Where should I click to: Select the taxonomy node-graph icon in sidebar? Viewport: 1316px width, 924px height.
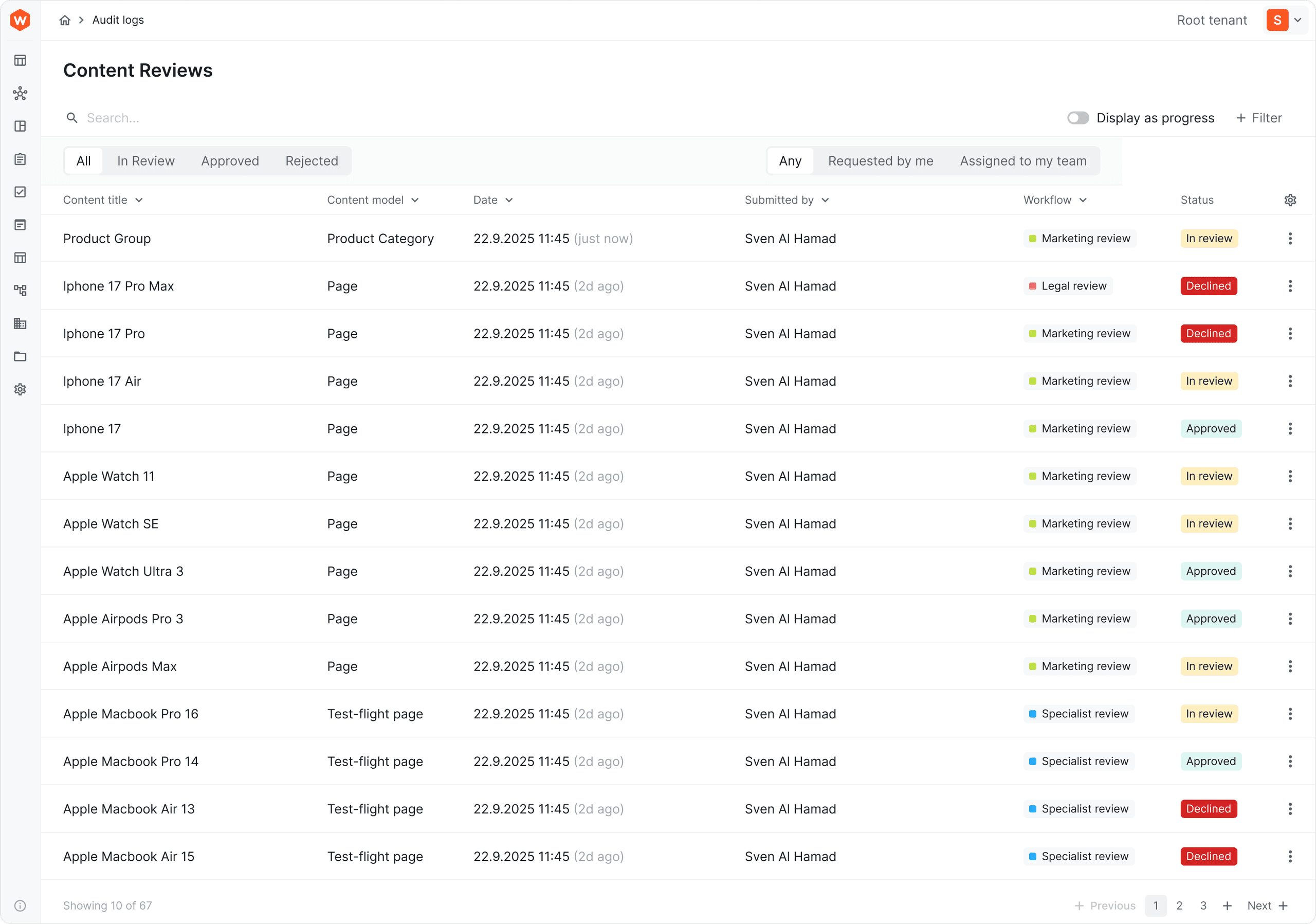point(20,93)
